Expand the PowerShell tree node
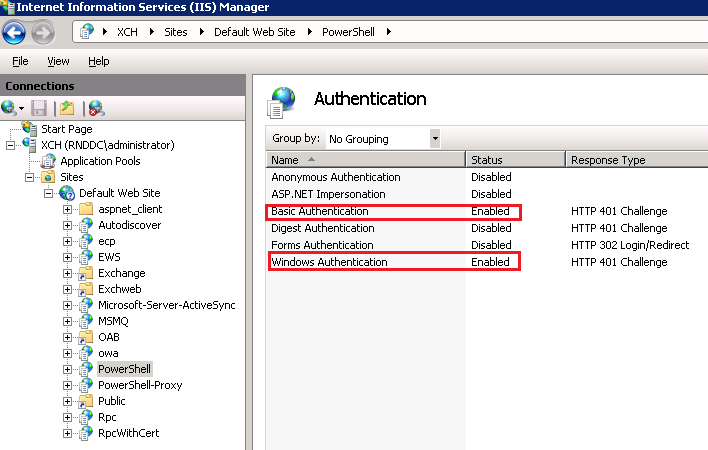Viewport: 708px width, 450px height. click(67, 369)
